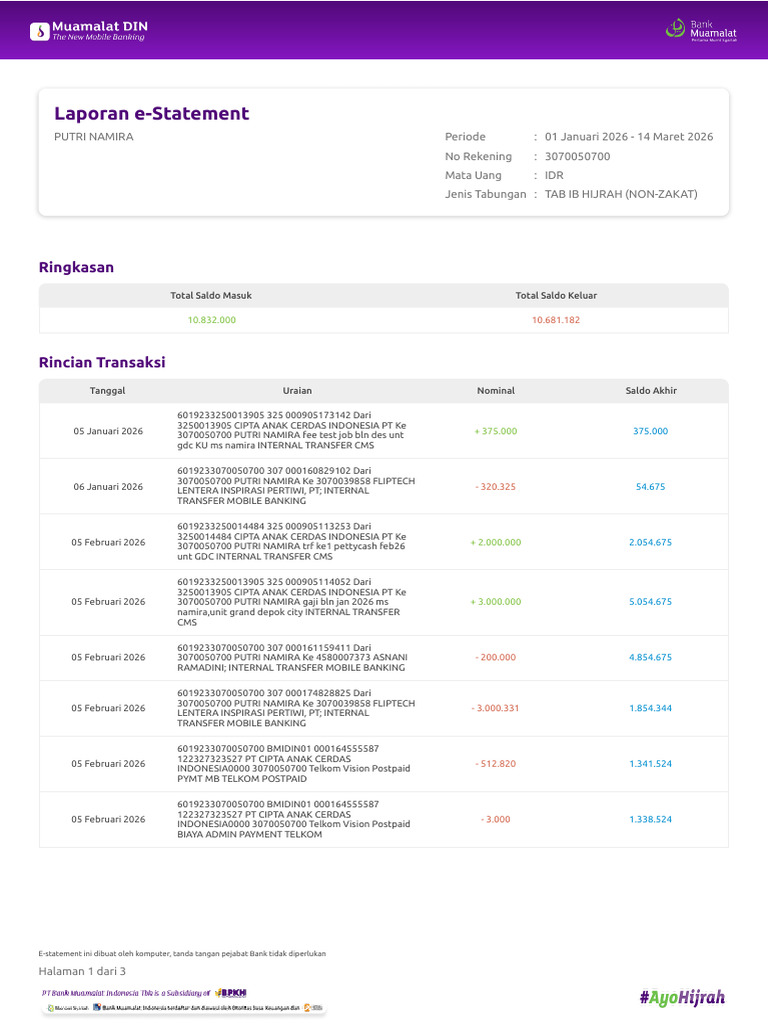Click the Saldo Akhir column header
This screenshot has width=768, height=1024.
651,391
